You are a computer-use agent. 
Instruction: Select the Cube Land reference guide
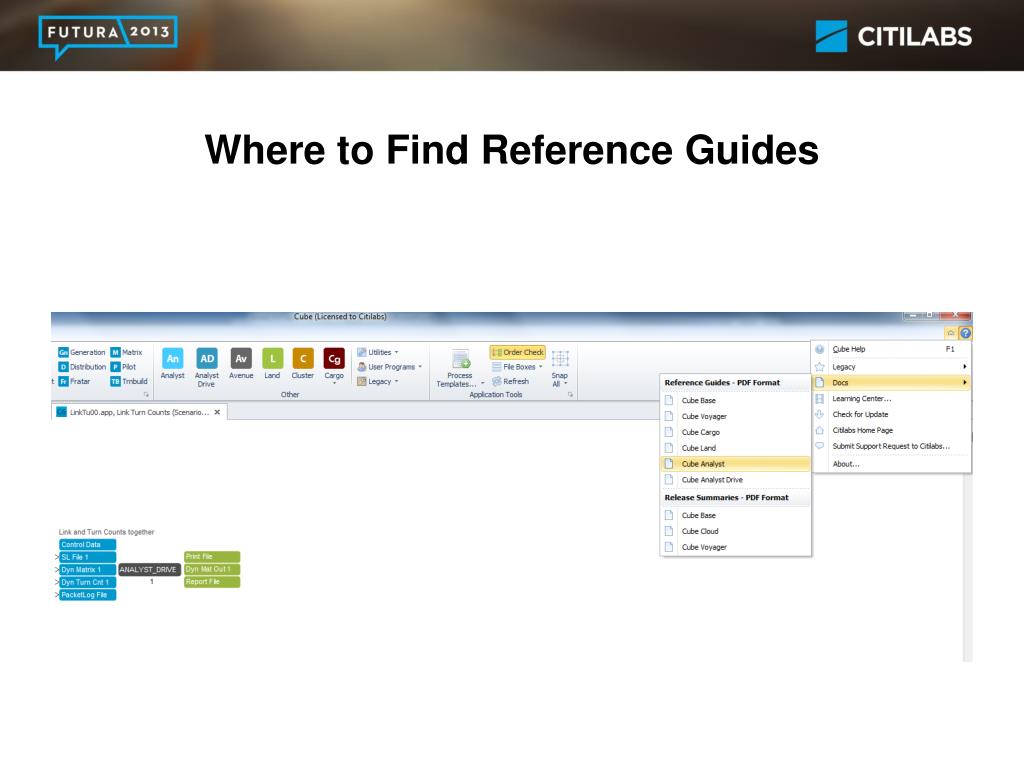coord(735,448)
